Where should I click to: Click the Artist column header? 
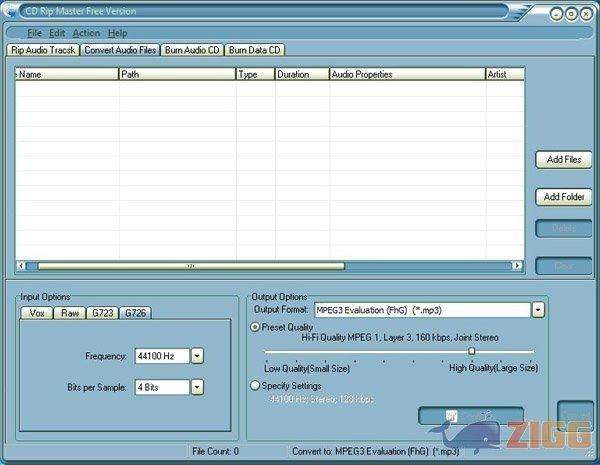click(x=505, y=74)
